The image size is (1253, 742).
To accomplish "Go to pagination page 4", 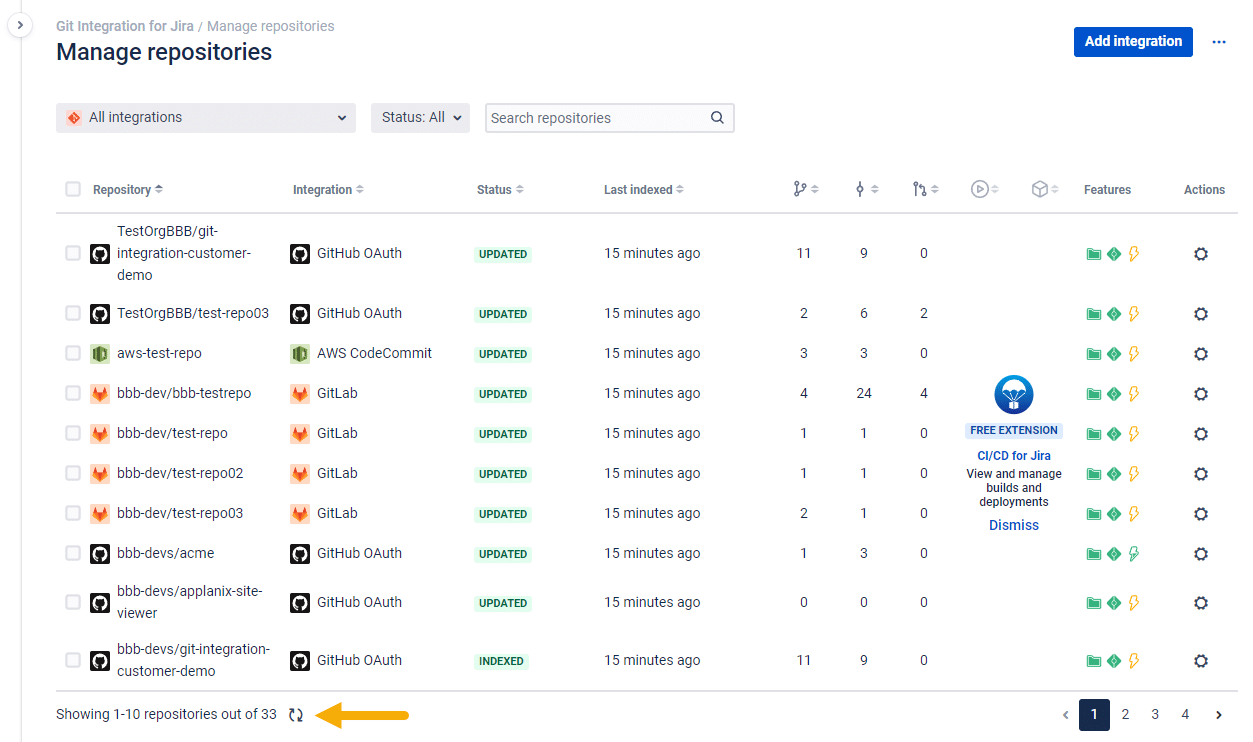I will pyautogui.click(x=1185, y=715).
